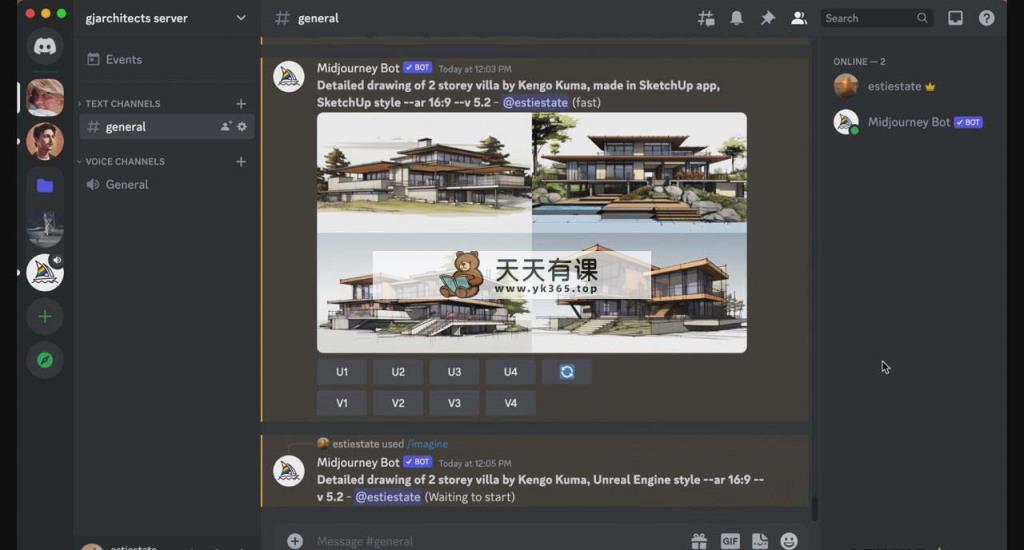Viewport: 1024px width, 550px height.
Task: Click U1 upscale button
Action: pyautogui.click(x=342, y=372)
